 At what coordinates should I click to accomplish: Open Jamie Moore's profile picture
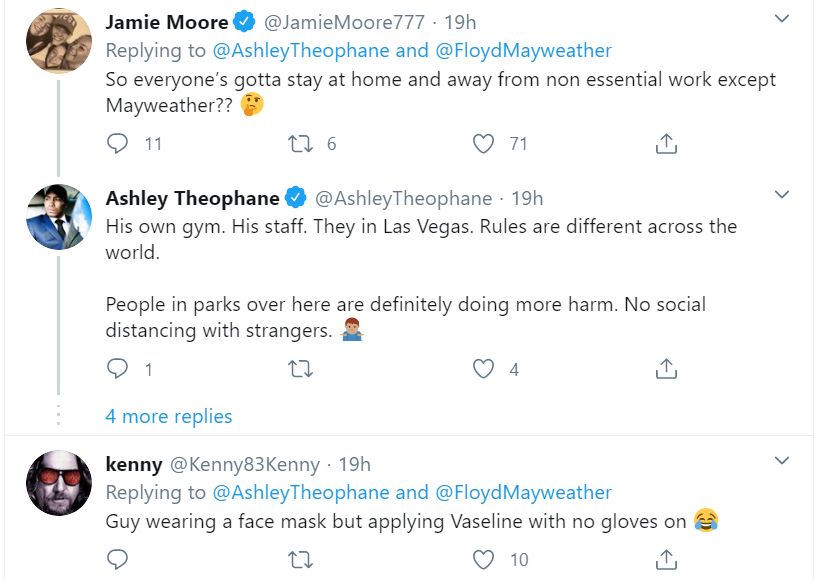click(x=59, y=40)
